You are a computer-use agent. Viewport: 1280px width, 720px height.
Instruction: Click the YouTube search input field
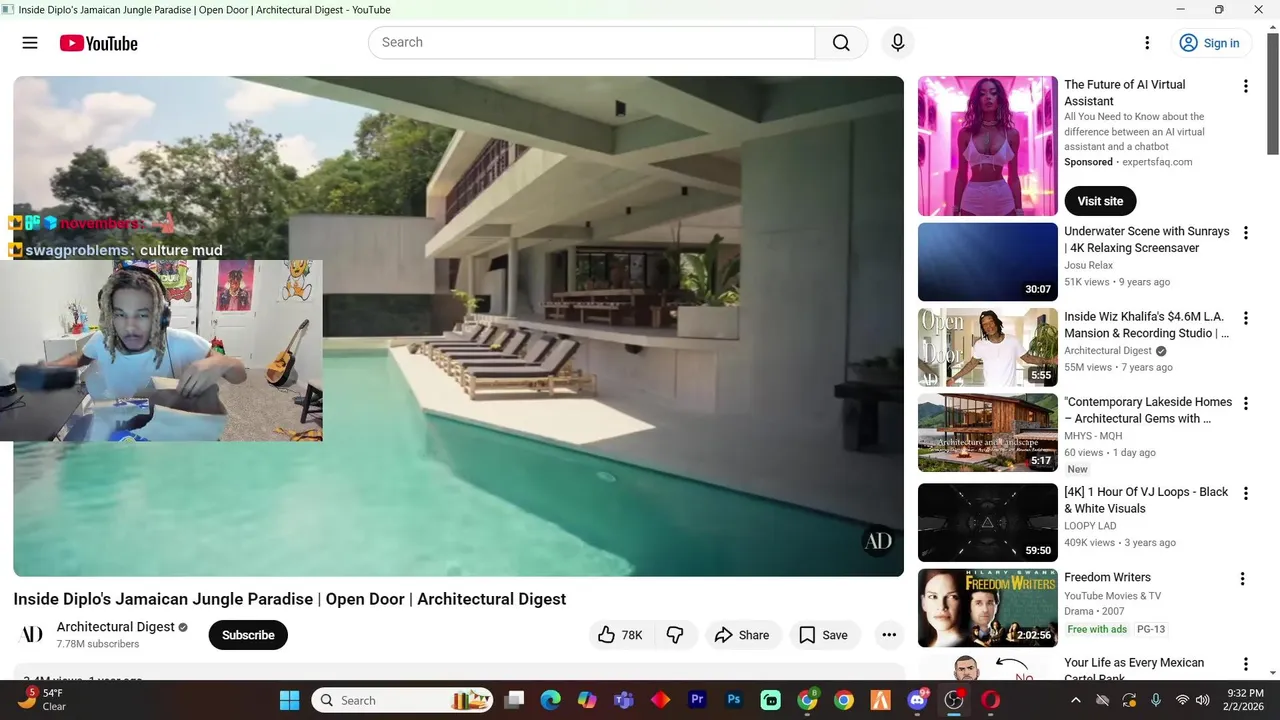(x=591, y=43)
